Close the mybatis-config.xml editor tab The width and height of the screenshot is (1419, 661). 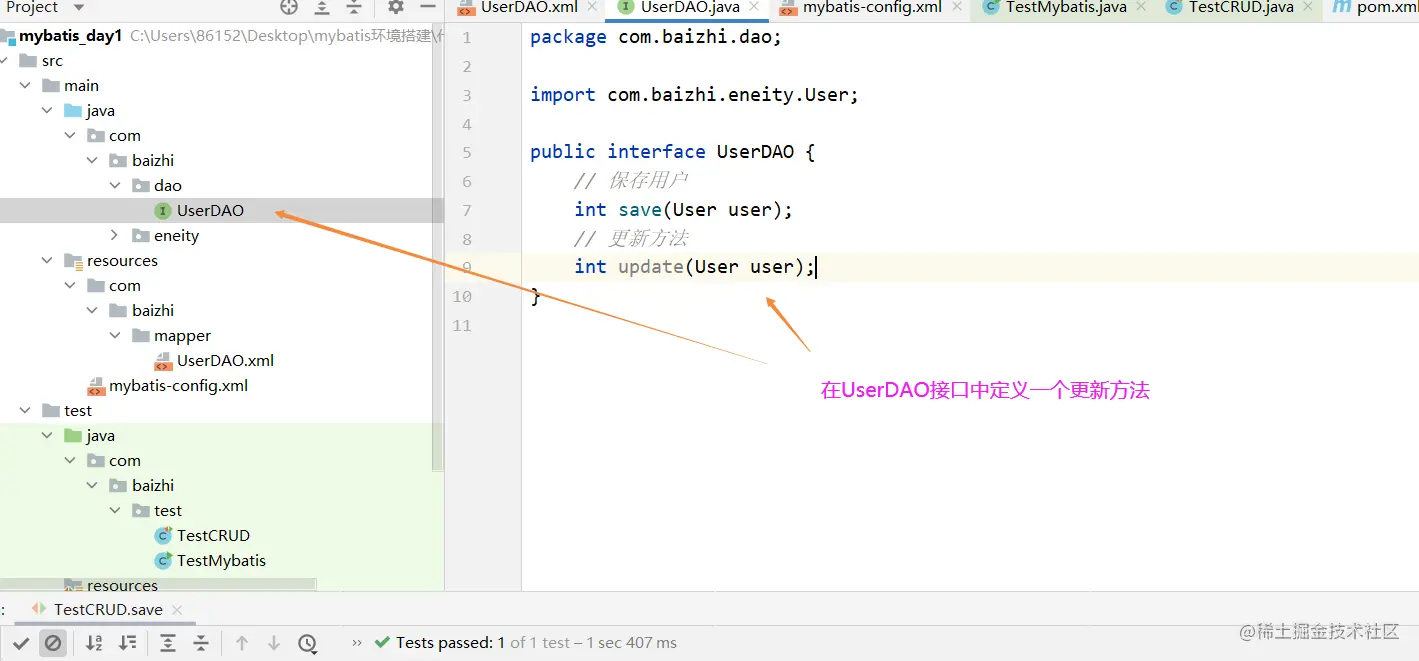956,7
